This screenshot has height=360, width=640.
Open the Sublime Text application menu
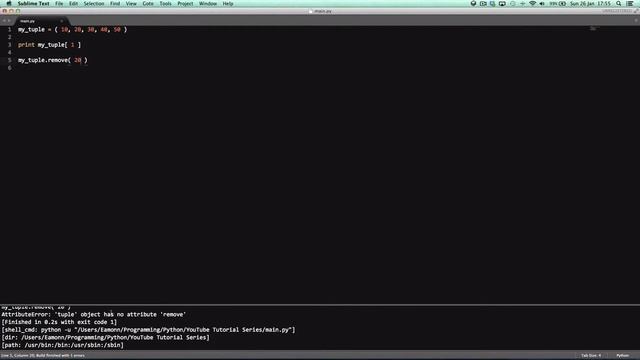tap(33, 4)
